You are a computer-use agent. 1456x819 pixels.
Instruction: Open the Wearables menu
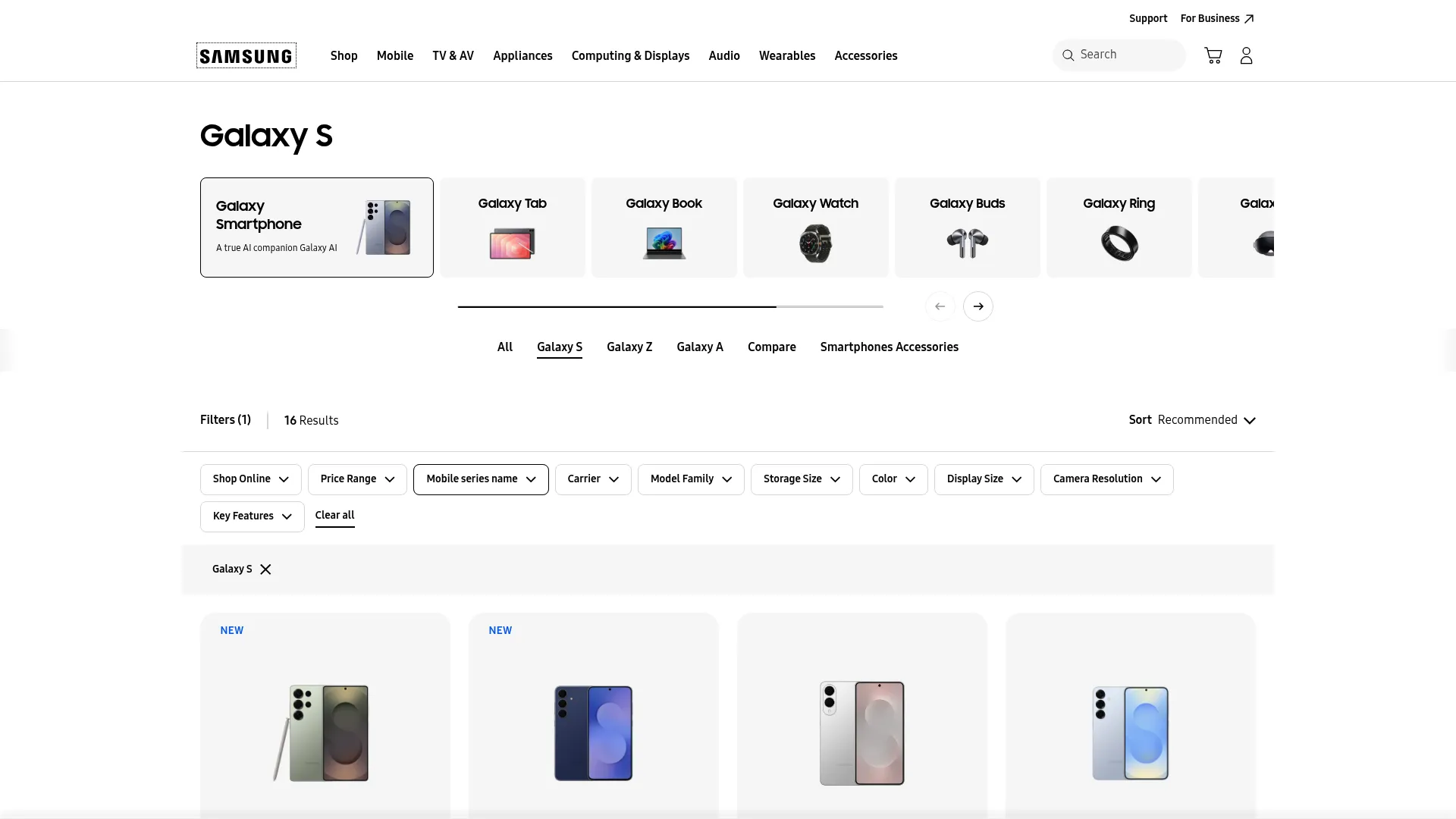tap(787, 56)
